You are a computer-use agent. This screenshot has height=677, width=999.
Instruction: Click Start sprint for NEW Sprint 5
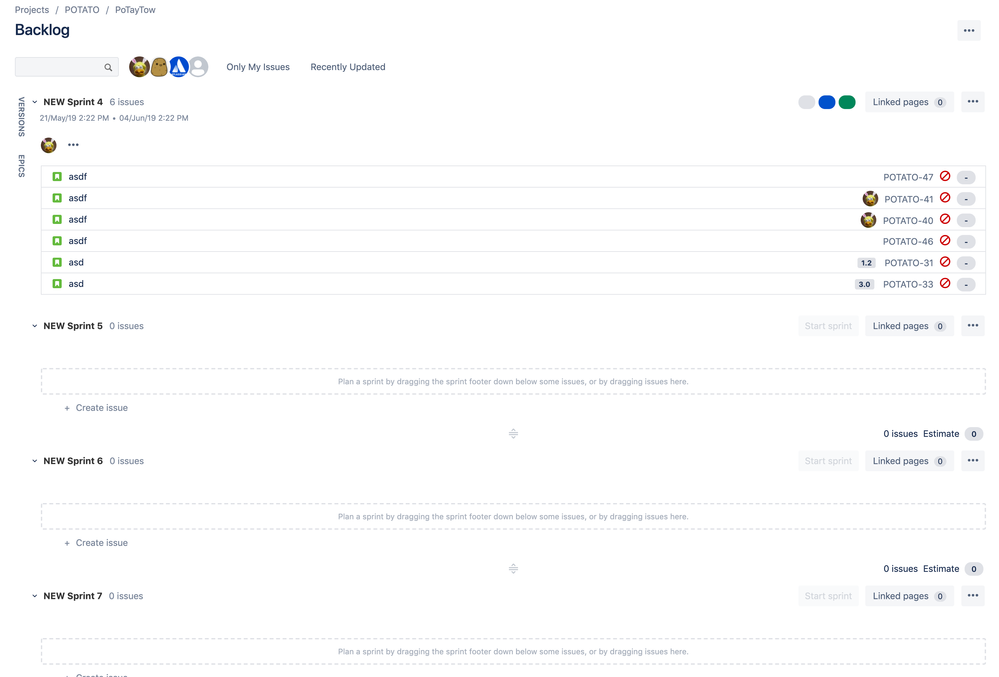pyautogui.click(x=828, y=325)
